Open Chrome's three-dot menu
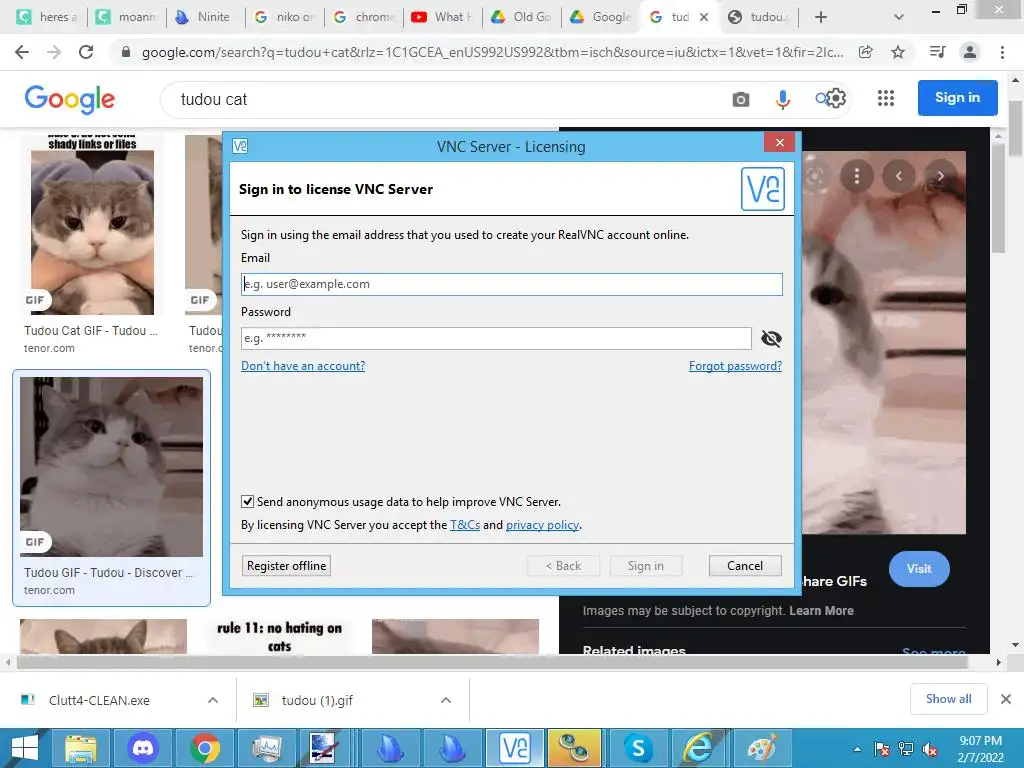 [1002, 52]
